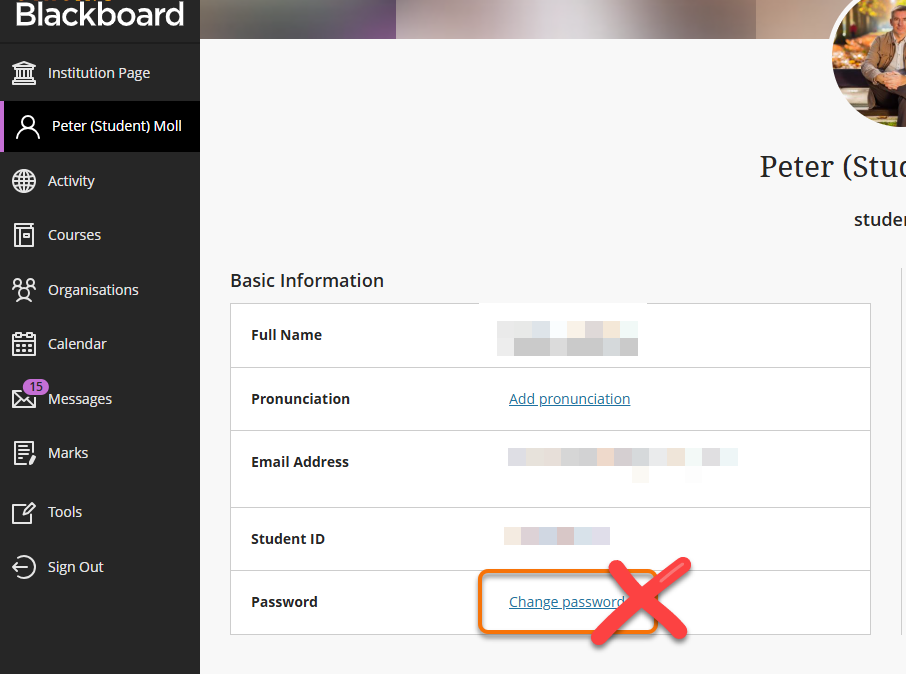Check messages via the envelope icon
906x674 pixels.
(25, 398)
